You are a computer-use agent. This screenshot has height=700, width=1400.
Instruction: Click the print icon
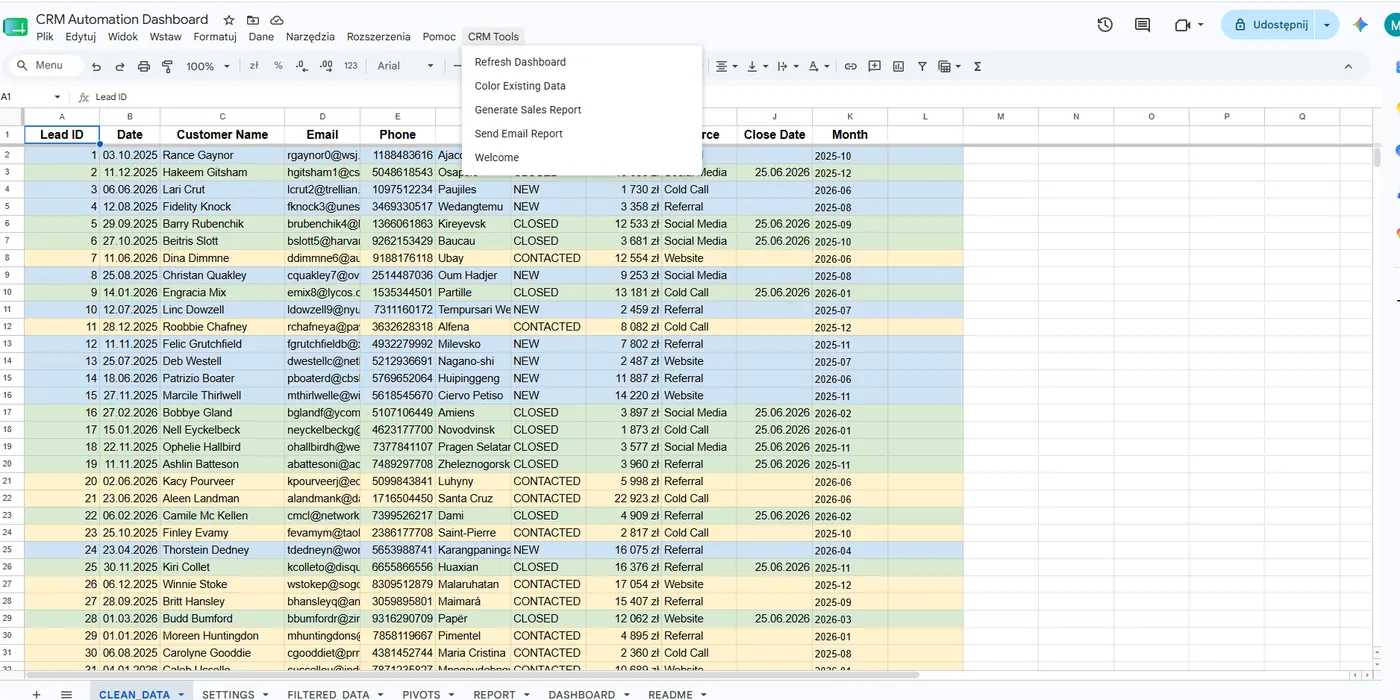tap(144, 66)
